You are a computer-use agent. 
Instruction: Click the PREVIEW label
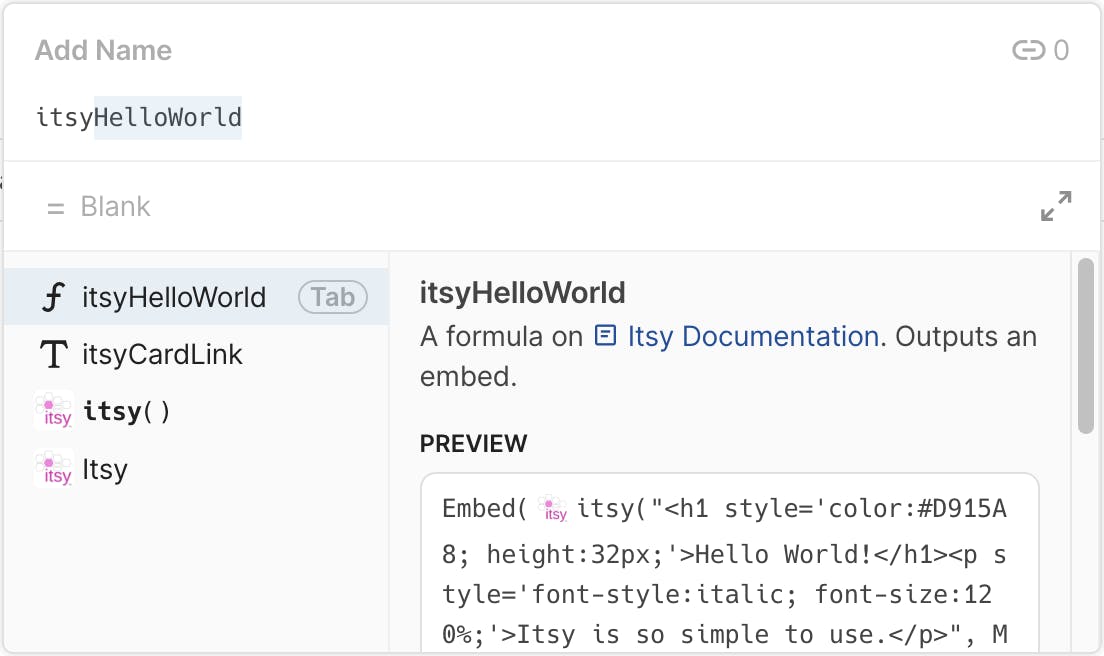point(473,443)
